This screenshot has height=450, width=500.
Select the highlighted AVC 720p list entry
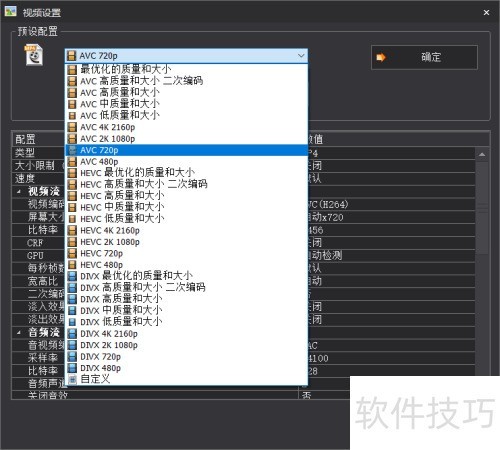[186, 150]
